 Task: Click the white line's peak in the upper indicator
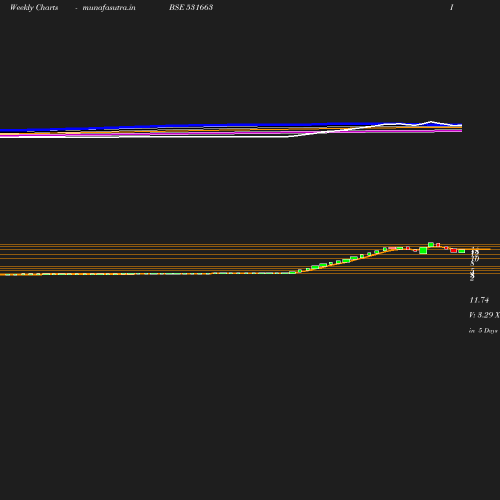click(x=430, y=122)
